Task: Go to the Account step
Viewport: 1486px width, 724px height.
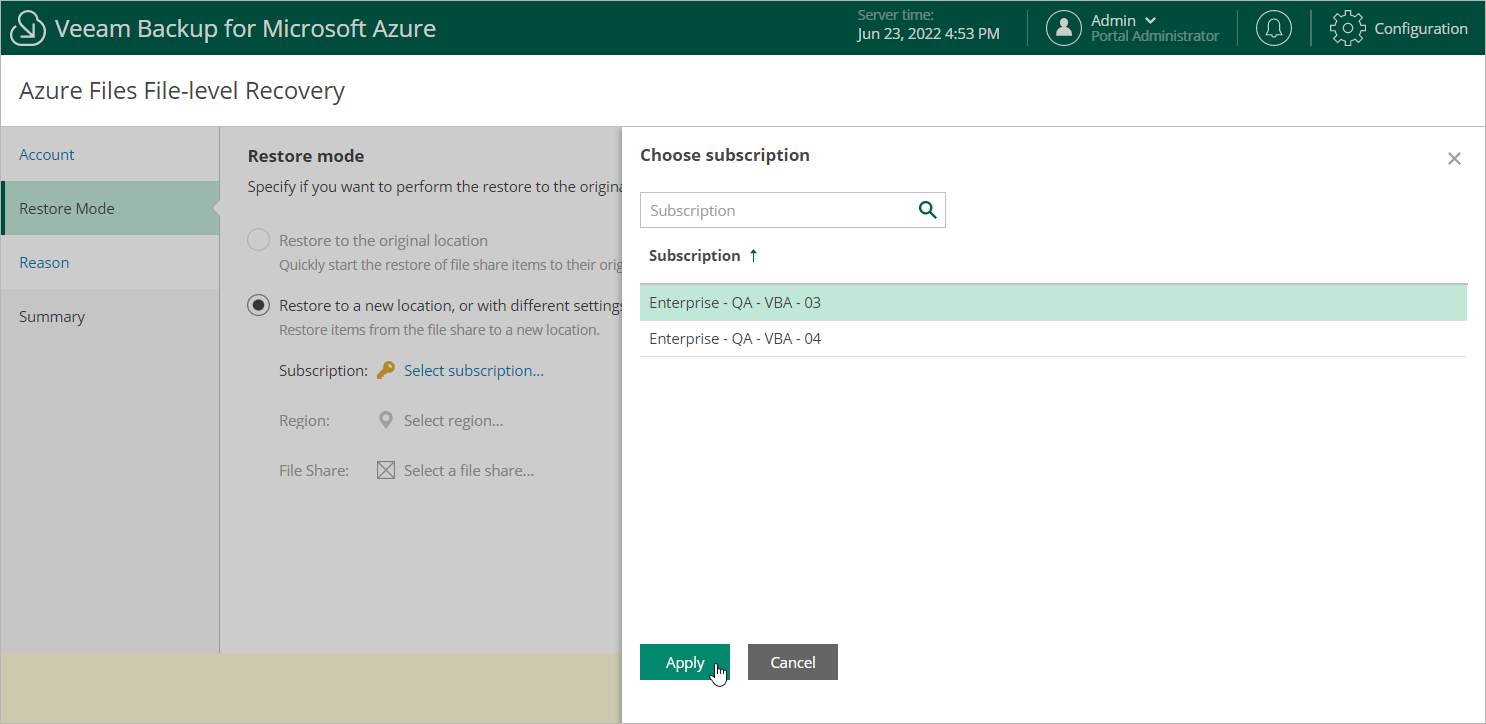Action: pos(47,155)
